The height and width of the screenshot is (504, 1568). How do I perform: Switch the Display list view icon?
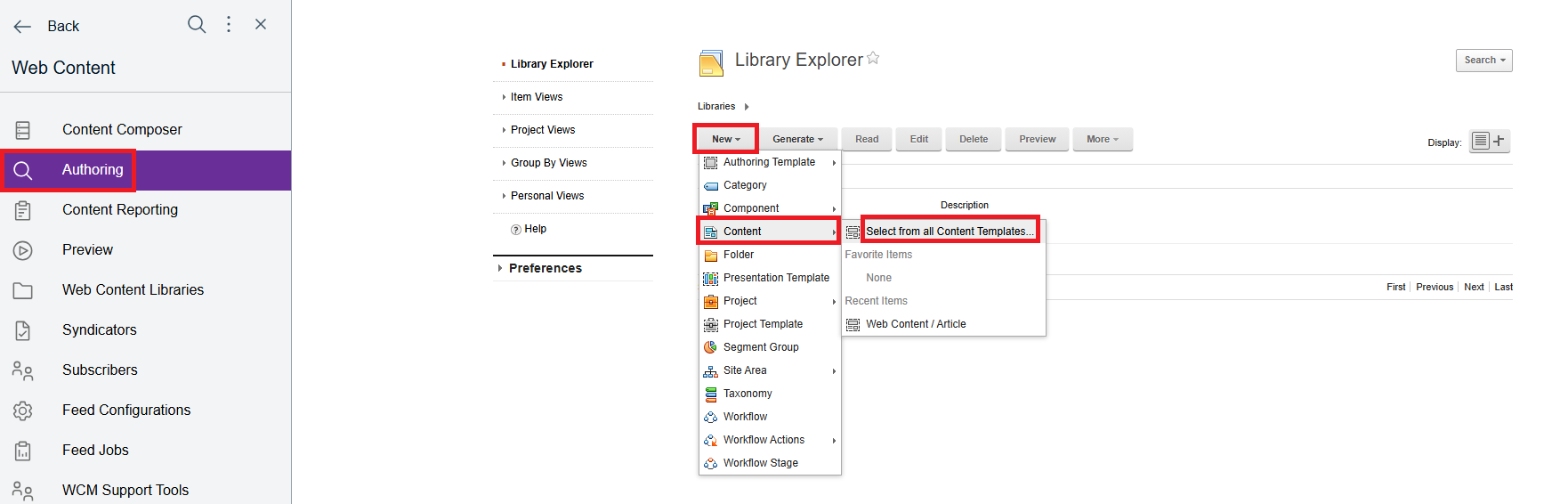[1481, 141]
